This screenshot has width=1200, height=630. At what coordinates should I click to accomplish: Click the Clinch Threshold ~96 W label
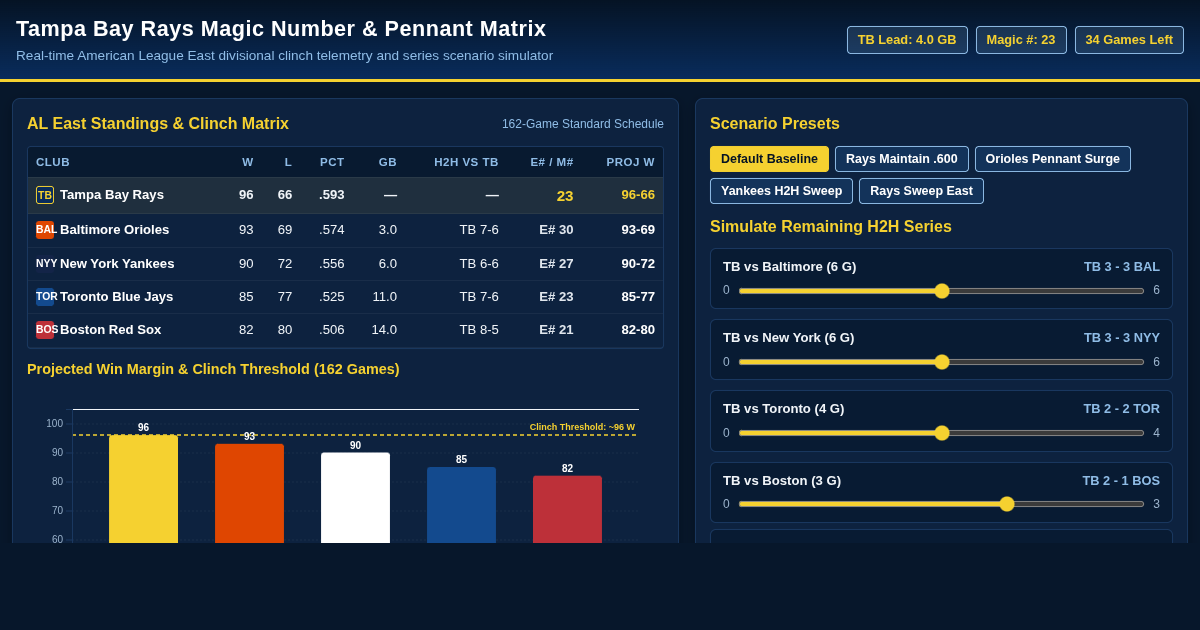point(582,427)
